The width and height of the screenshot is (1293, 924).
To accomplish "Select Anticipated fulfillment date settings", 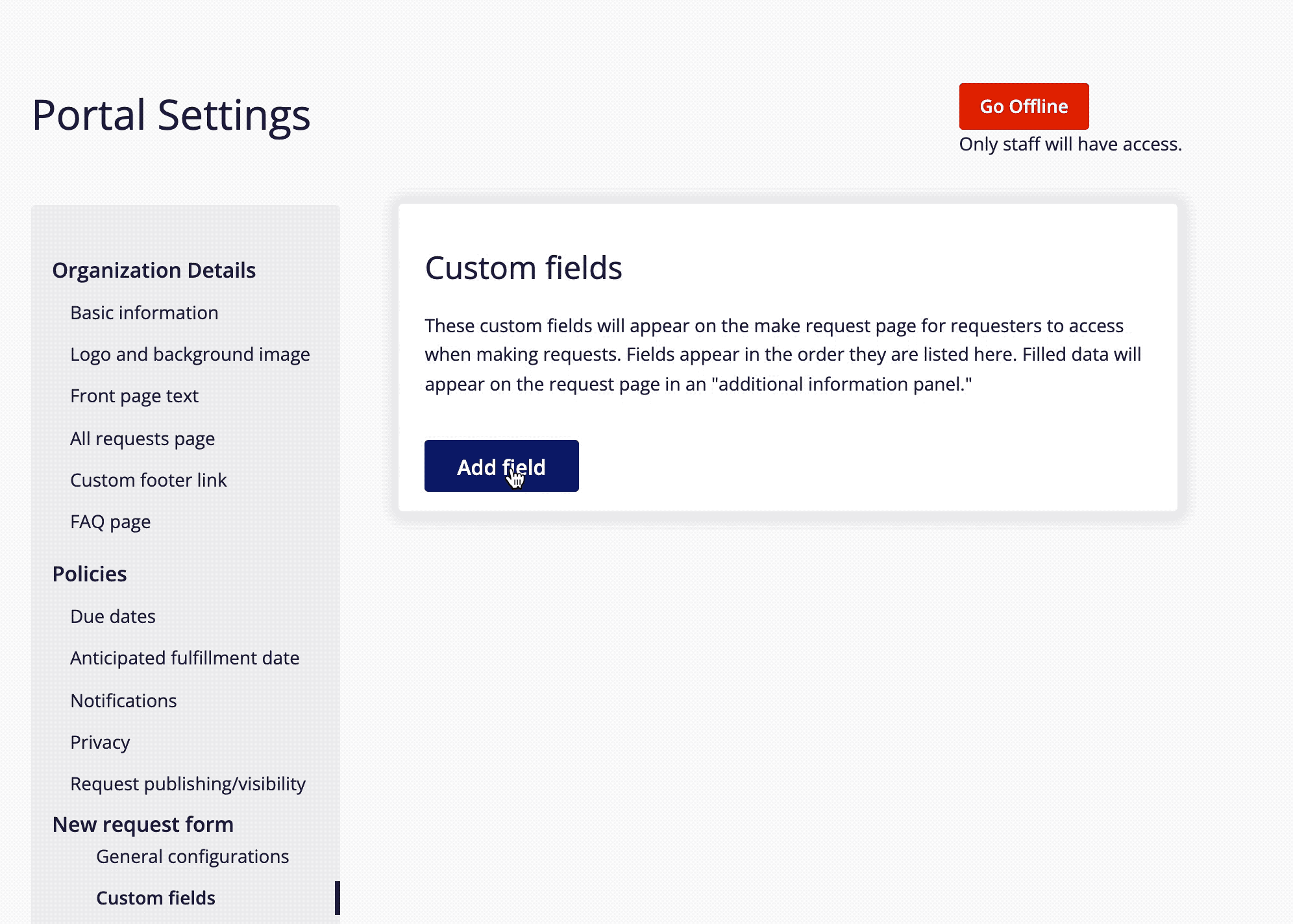I will [x=184, y=657].
